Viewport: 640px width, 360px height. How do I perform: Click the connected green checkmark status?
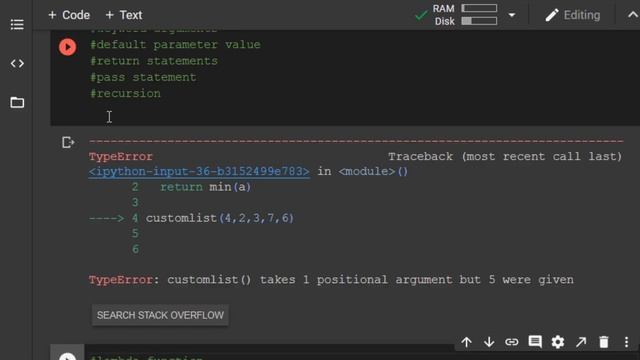point(421,16)
